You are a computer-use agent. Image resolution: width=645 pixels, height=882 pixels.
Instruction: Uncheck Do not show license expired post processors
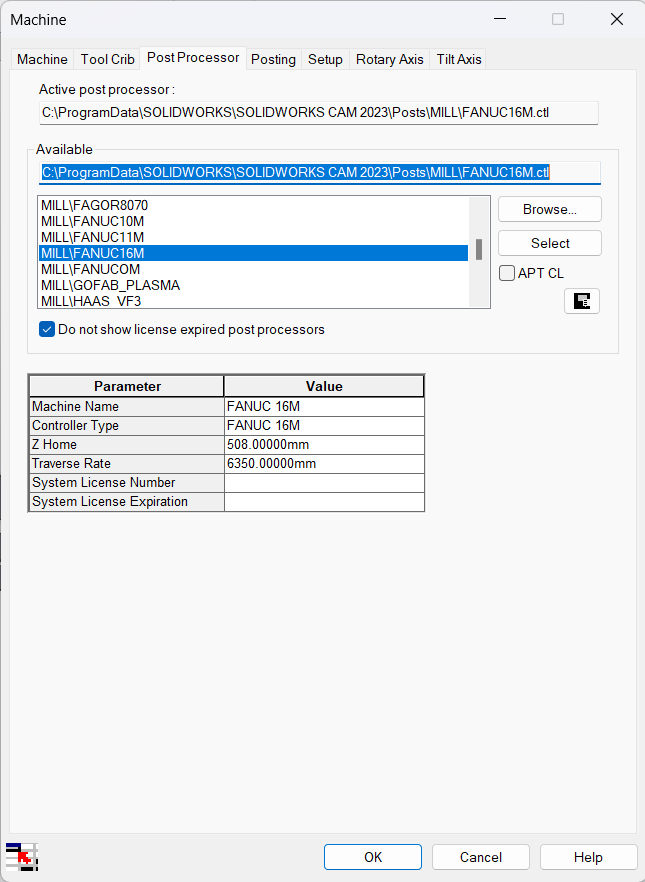47,329
